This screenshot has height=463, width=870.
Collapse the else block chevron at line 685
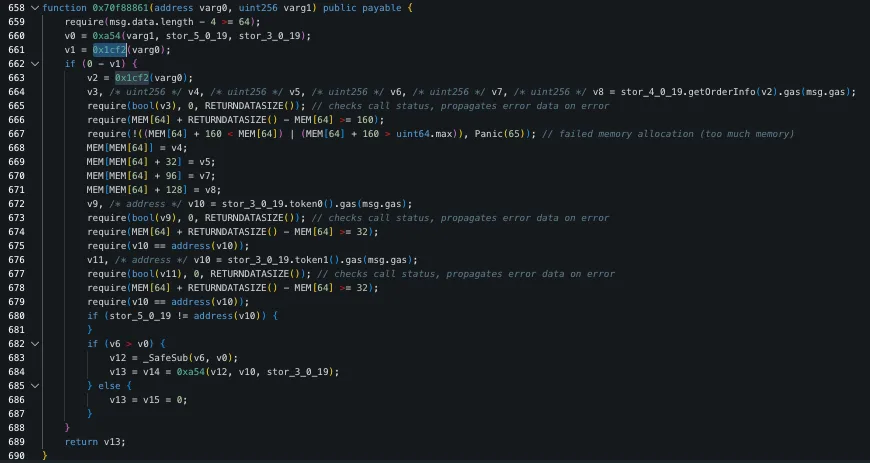pyautogui.click(x=35, y=386)
